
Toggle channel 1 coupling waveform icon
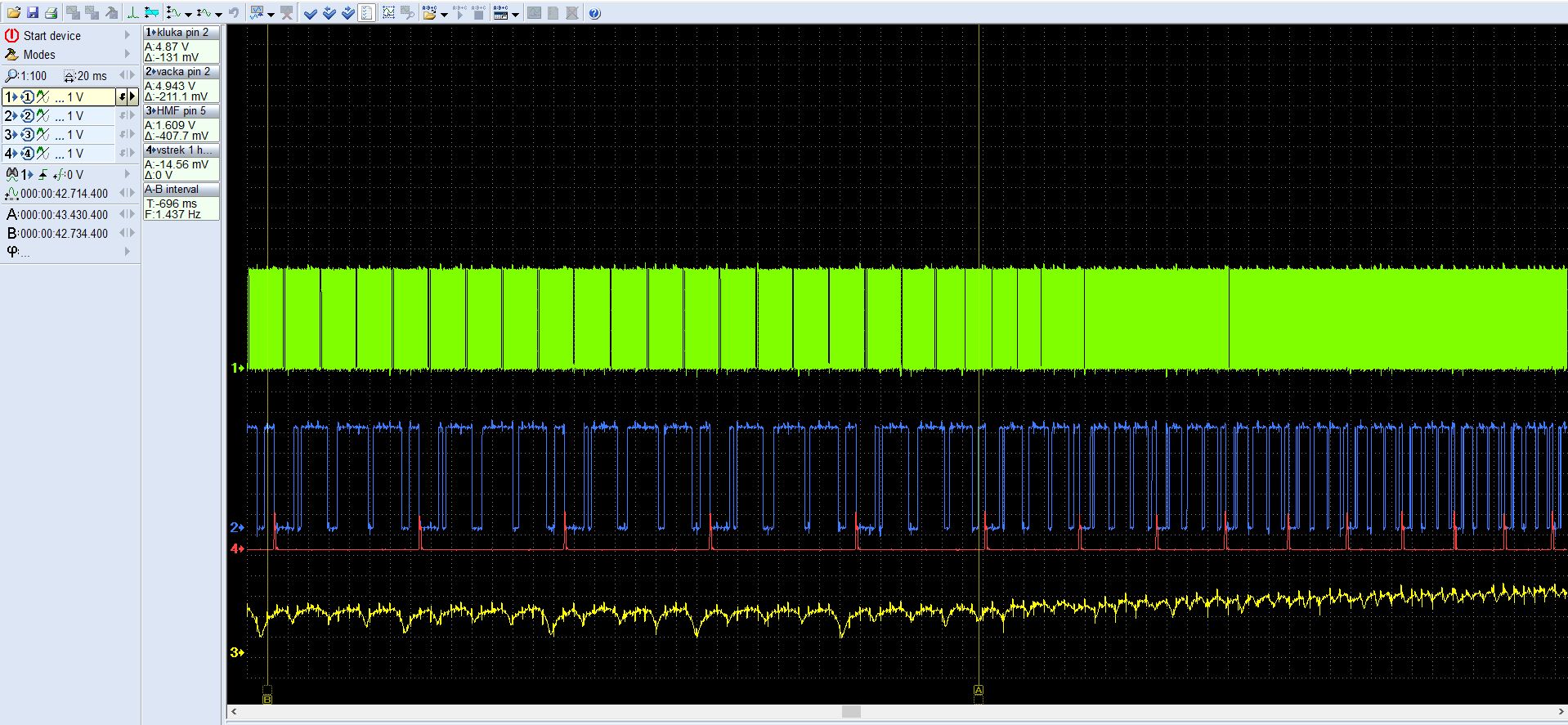click(x=43, y=97)
